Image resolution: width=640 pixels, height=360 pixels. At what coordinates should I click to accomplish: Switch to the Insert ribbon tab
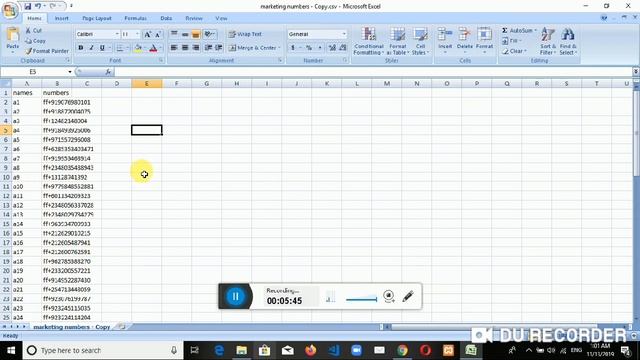point(62,18)
